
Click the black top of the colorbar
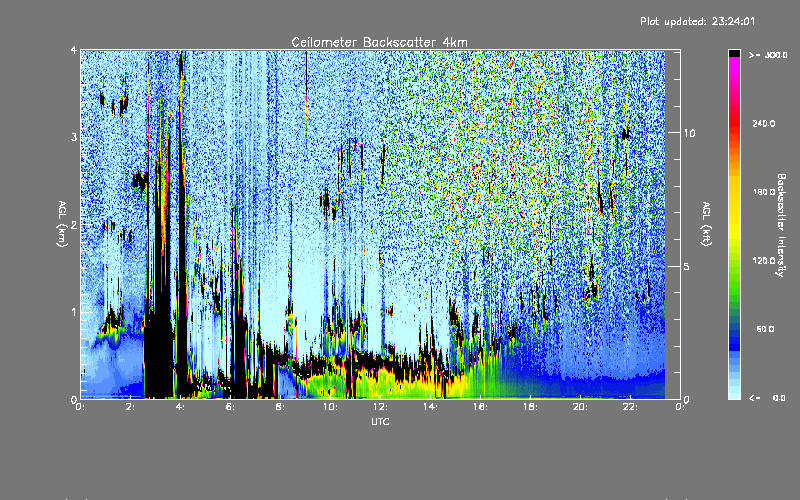click(734, 53)
